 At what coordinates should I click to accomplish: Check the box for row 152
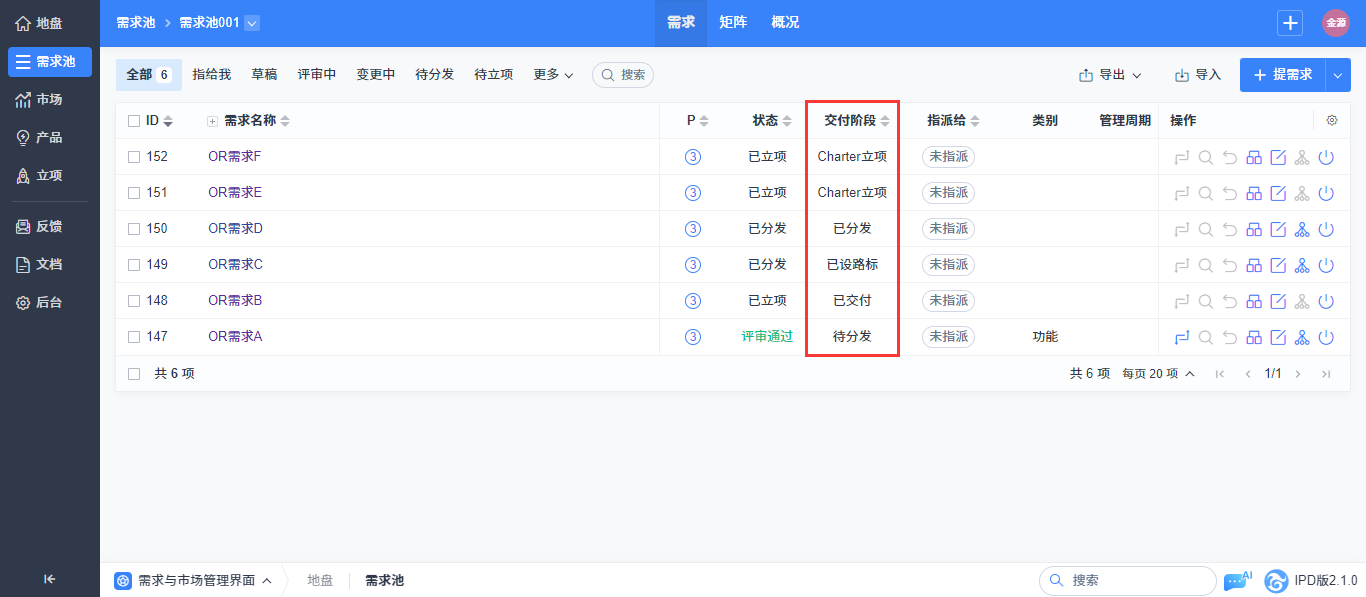click(x=134, y=157)
